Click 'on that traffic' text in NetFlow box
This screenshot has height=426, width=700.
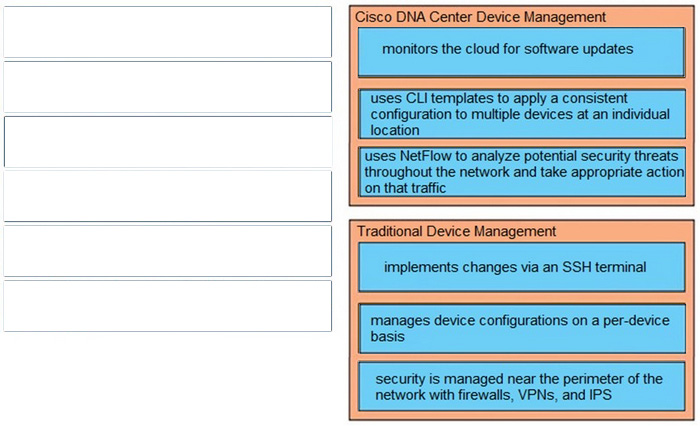coord(405,188)
